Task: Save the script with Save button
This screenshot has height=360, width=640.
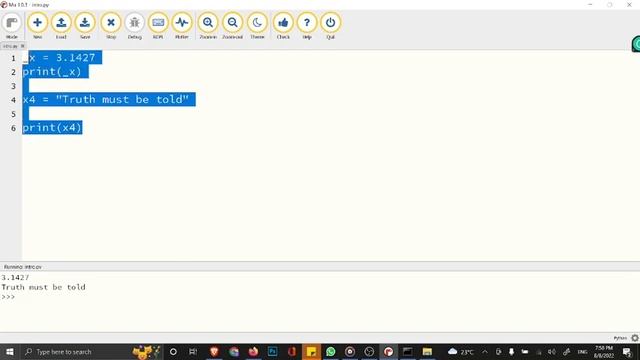Action: pos(85,26)
